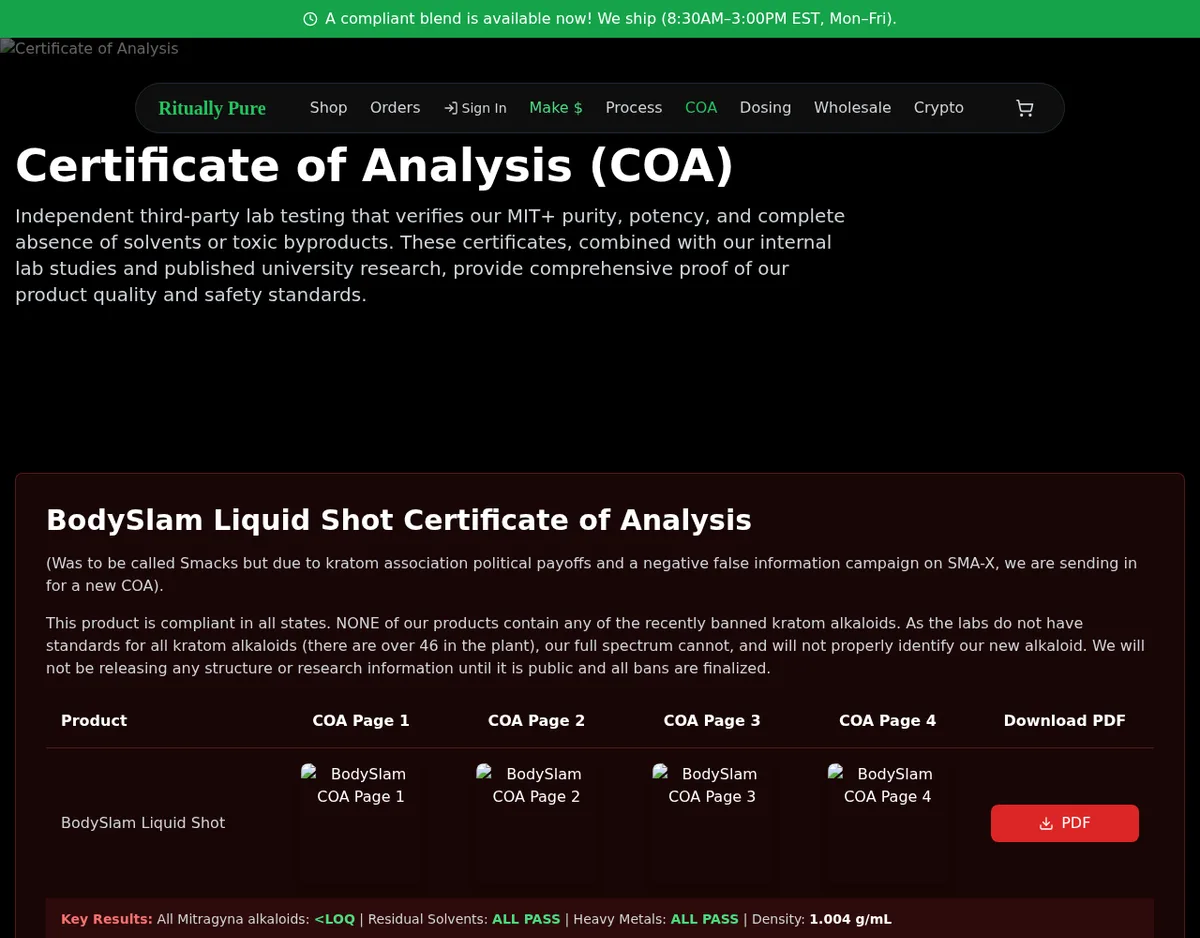Click the clock icon in the green banner
This screenshot has height=938, width=1200.
tap(310, 19)
